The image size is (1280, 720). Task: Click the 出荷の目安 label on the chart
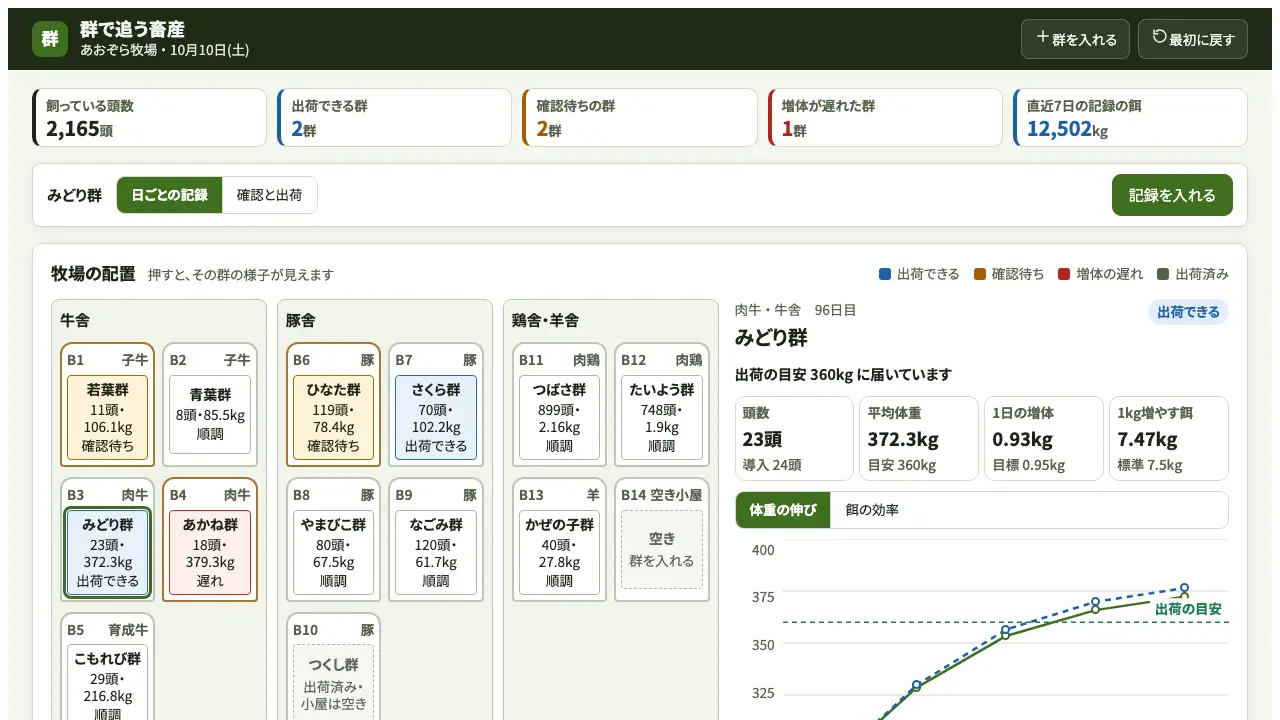(1188, 609)
